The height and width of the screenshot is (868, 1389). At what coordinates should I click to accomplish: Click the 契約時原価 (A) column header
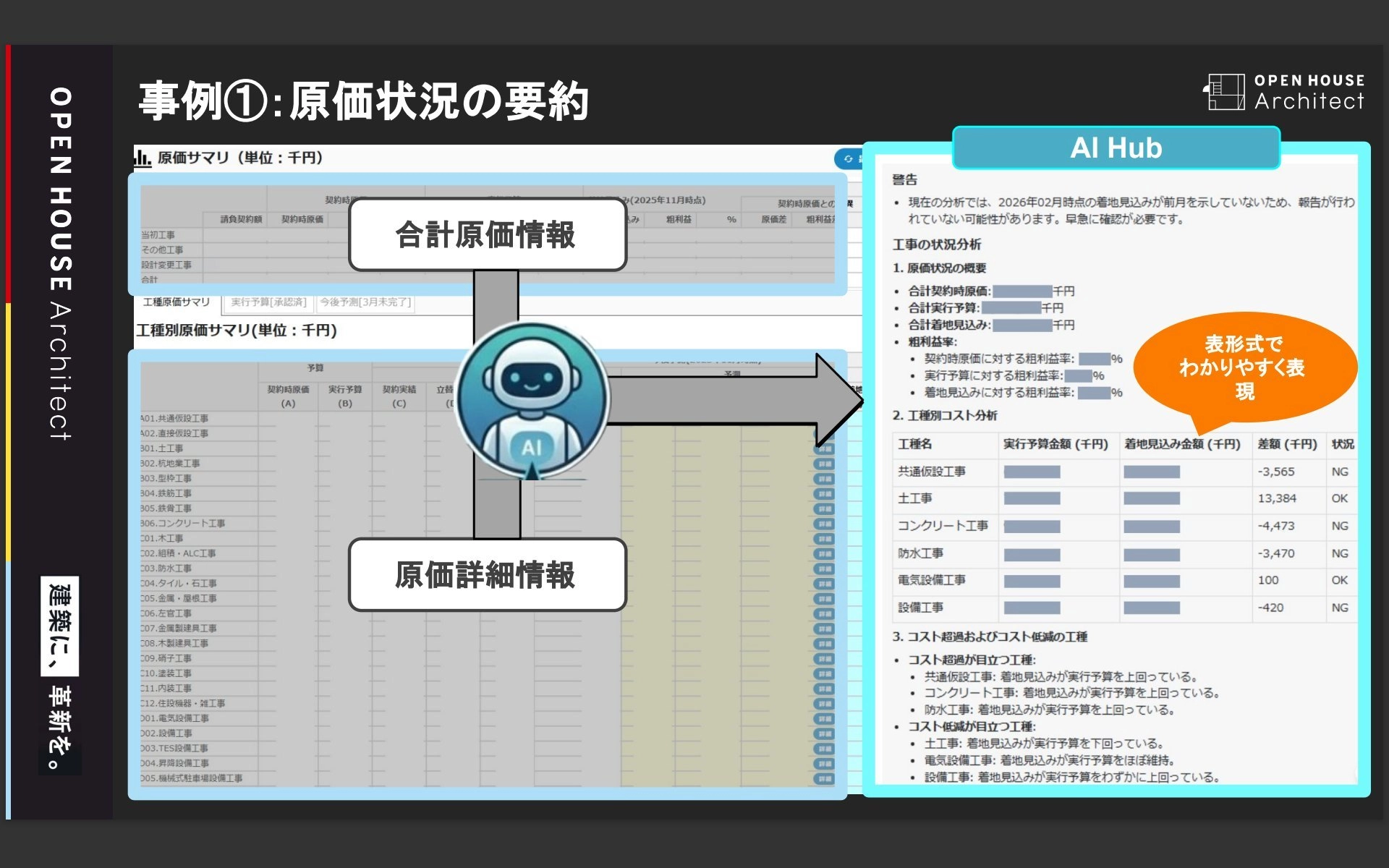click(x=288, y=396)
